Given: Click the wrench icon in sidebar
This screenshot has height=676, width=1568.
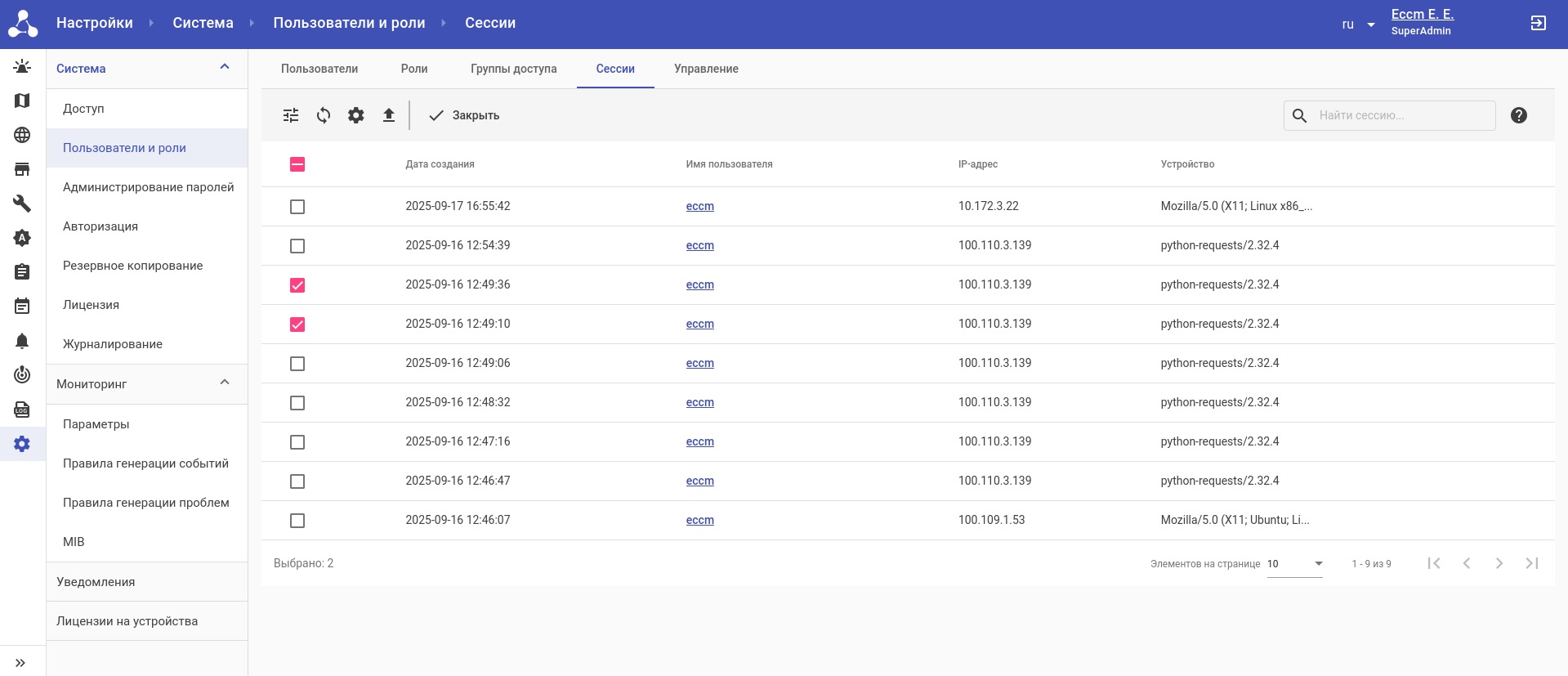Looking at the screenshot, I should [22, 204].
